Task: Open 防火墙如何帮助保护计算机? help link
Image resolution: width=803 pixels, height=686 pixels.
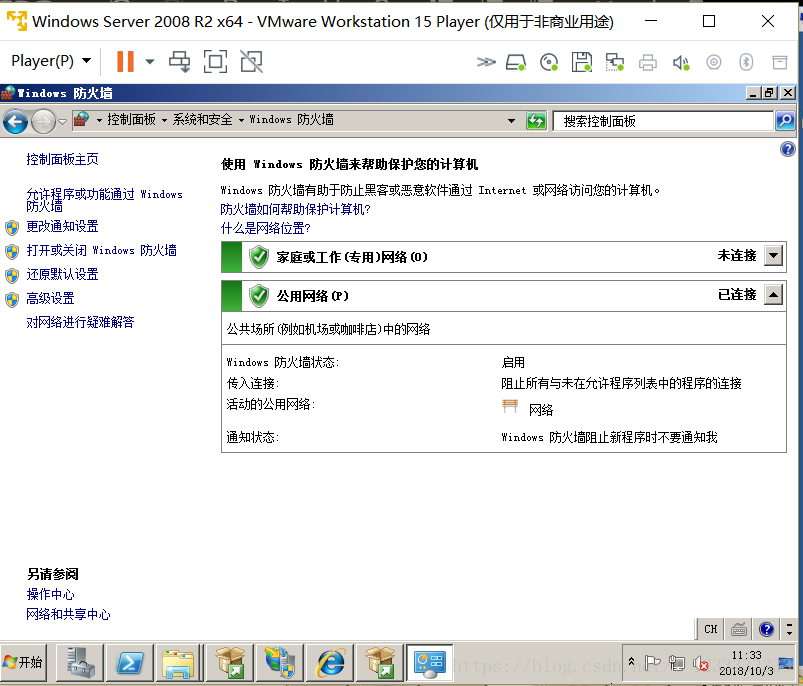Action: tap(295, 209)
